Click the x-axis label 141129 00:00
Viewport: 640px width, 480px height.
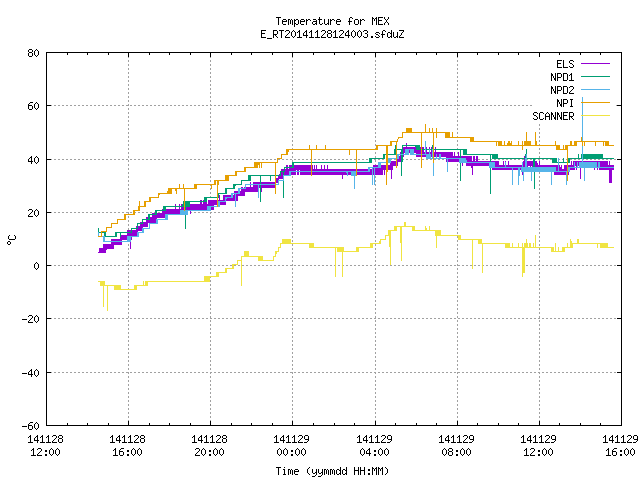tap(291, 446)
